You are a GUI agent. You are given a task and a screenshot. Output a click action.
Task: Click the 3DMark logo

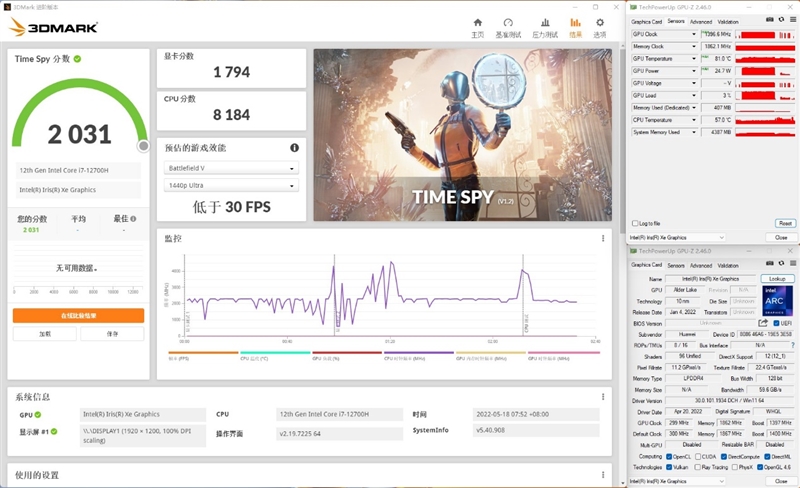coord(53,27)
